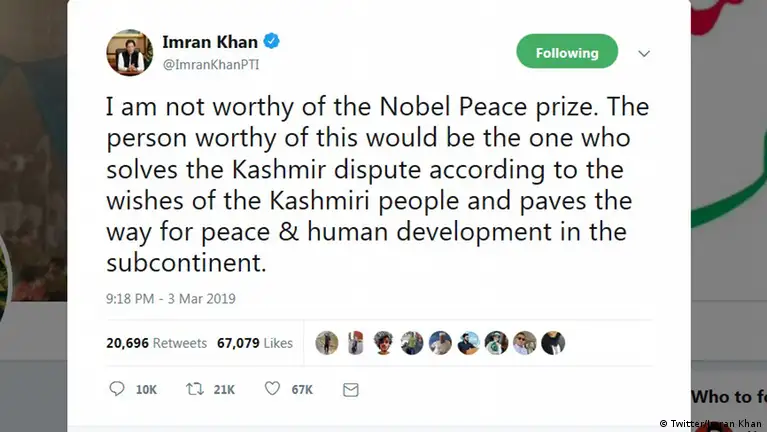Send tweet via direct message envelope icon
This screenshot has width=767, height=432.
coord(350,389)
